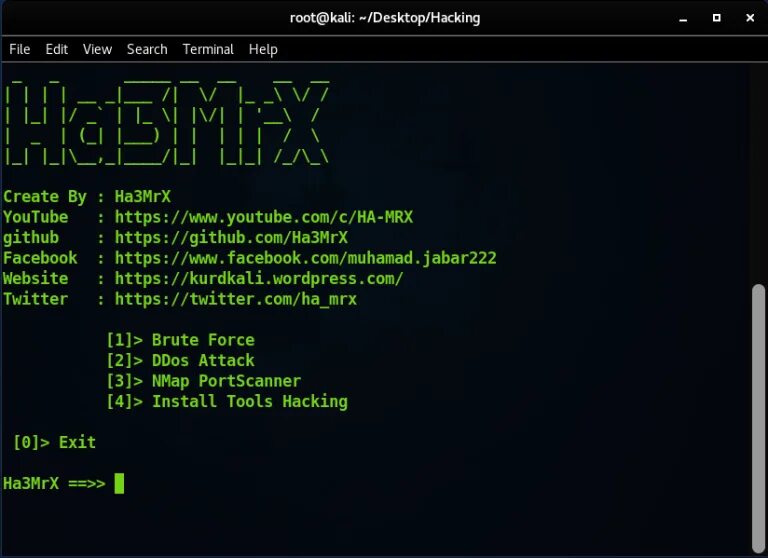Open the Edit menu
The width and height of the screenshot is (768, 558).
57,49
